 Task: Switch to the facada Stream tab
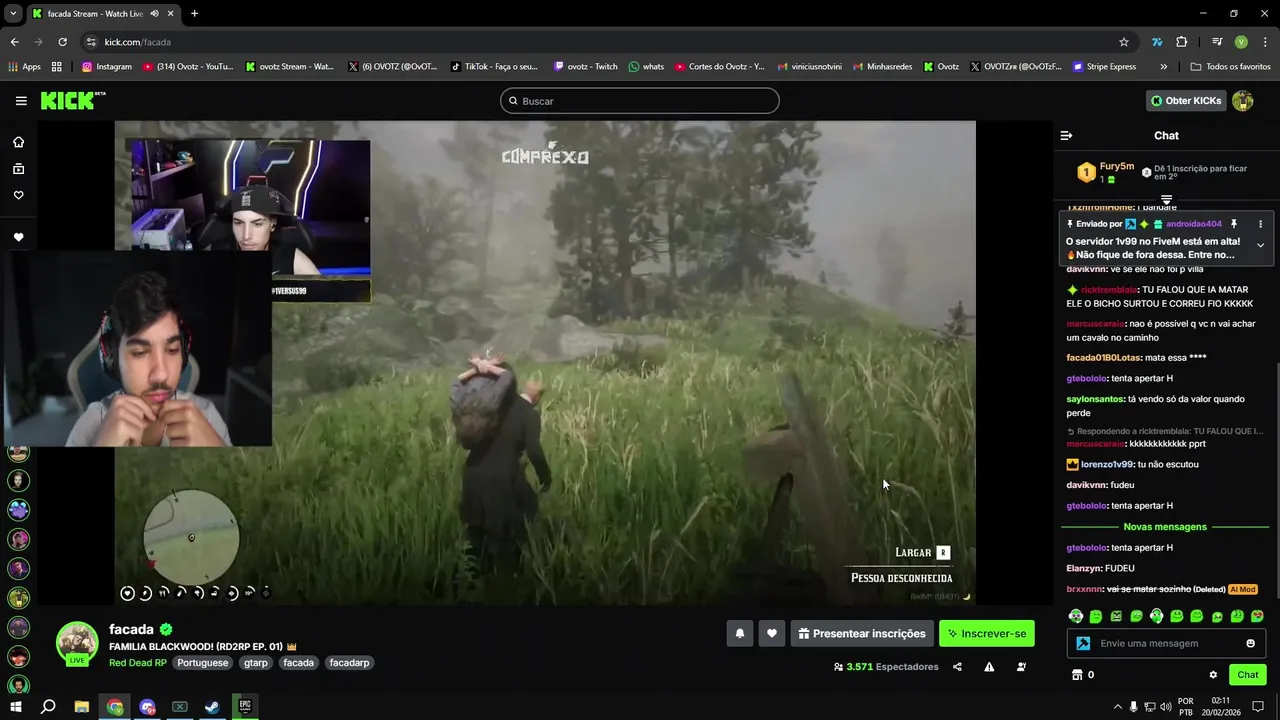pyautogui.click(x=103, y=13)
